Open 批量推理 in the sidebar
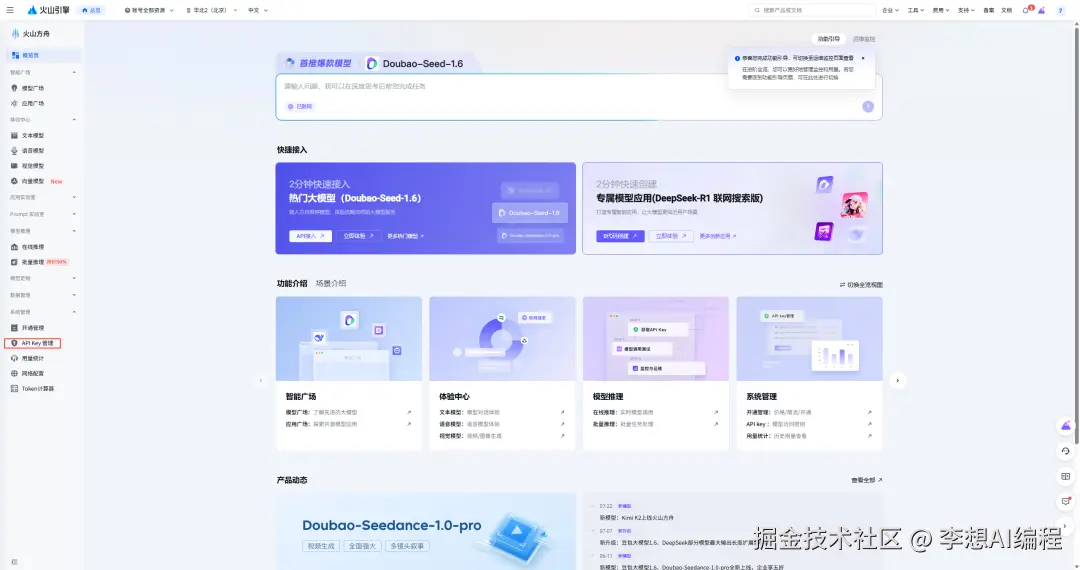 point(33,262)
